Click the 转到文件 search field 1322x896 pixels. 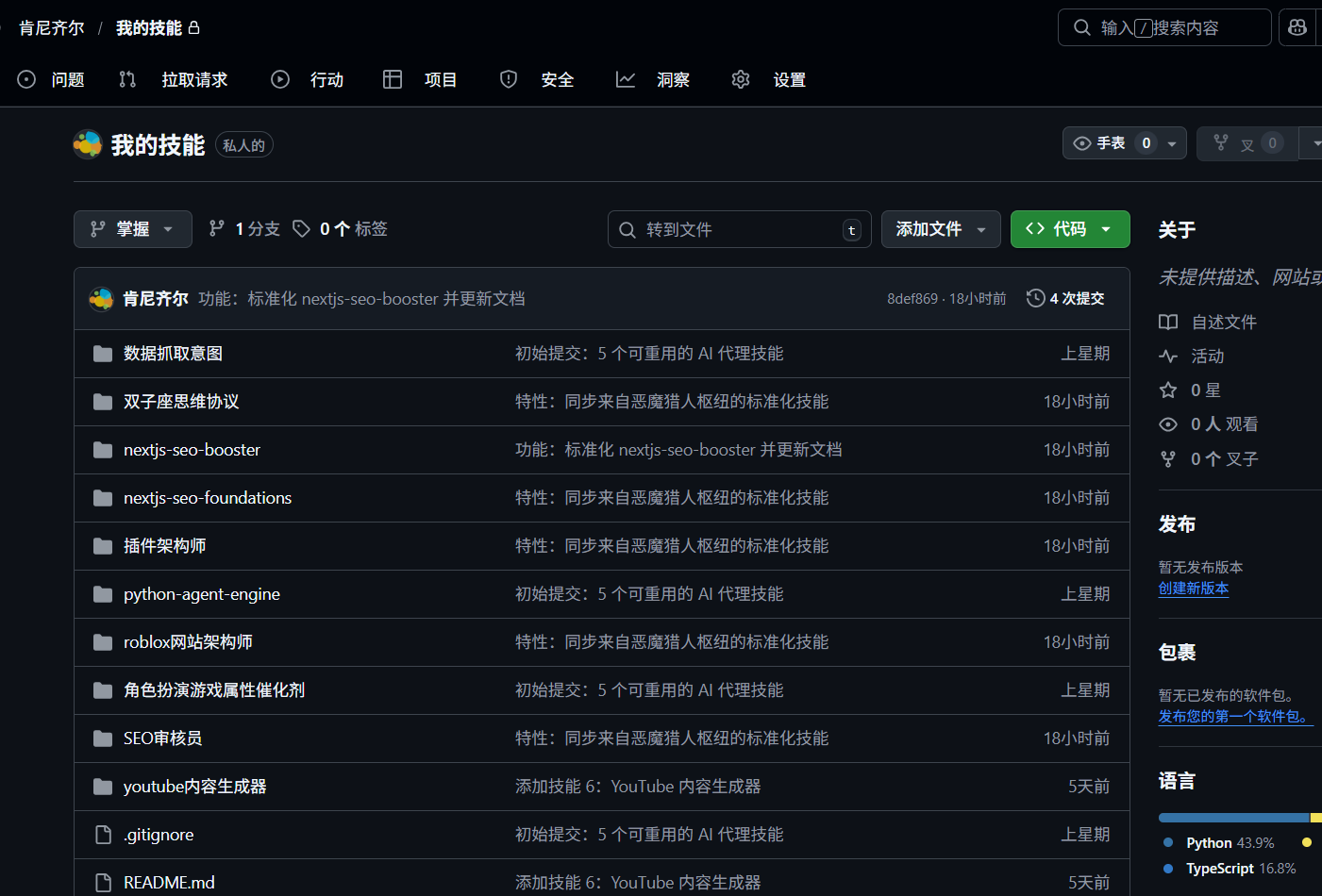coord(739,229)
